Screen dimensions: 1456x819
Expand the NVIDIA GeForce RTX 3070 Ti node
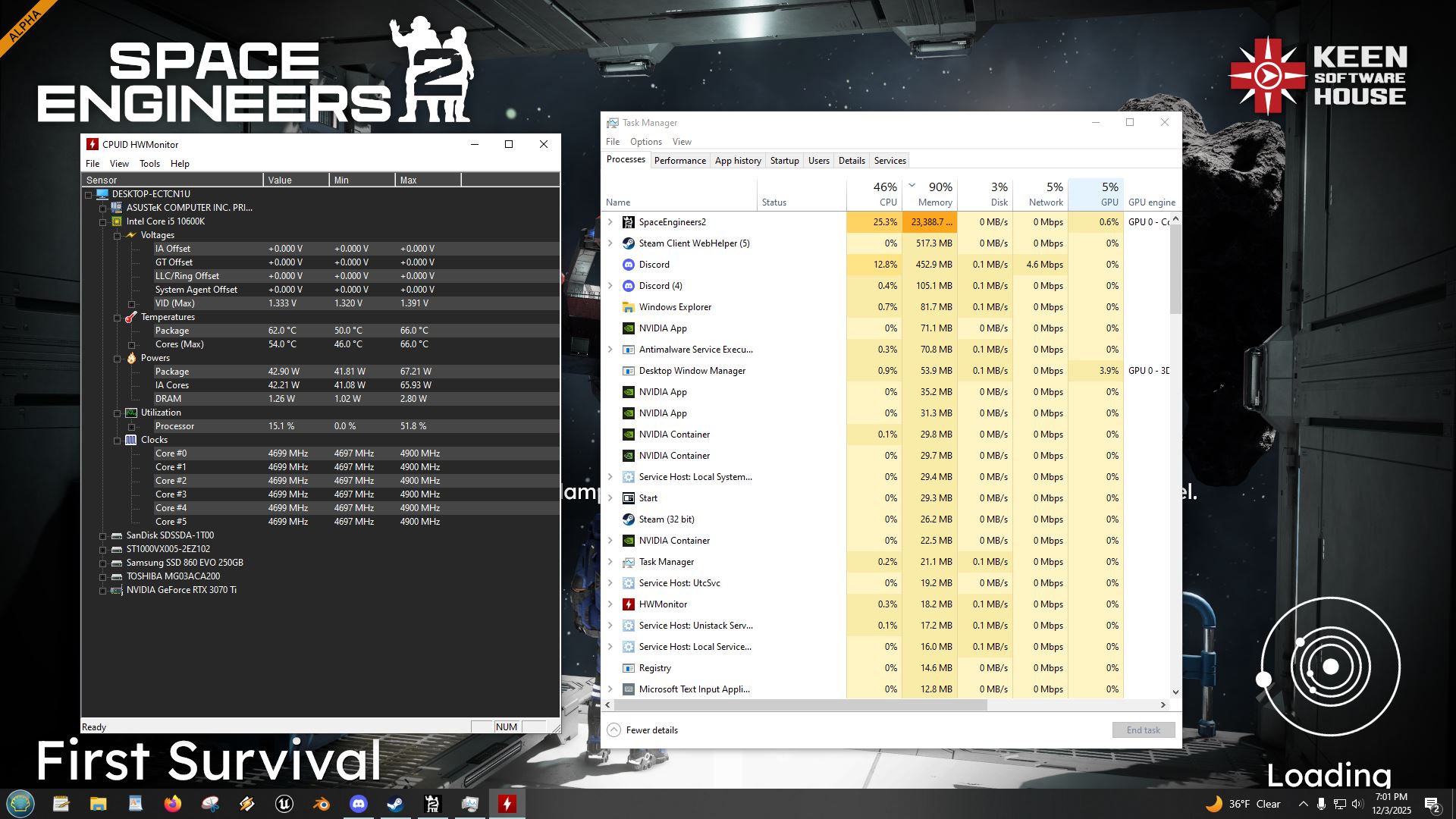coord(103,591)
